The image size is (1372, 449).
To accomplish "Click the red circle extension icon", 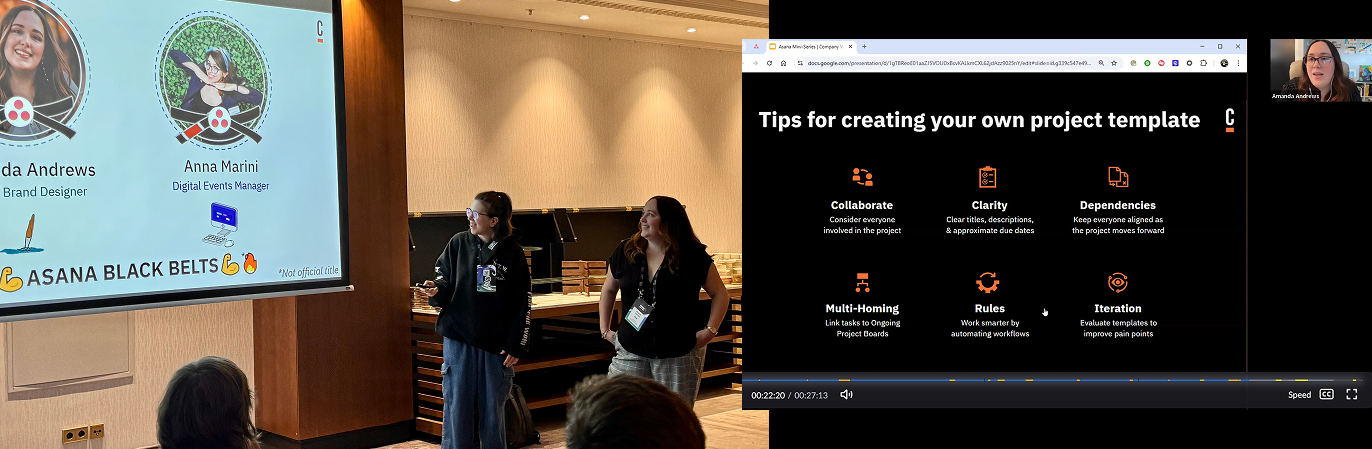I will 1161,63.
